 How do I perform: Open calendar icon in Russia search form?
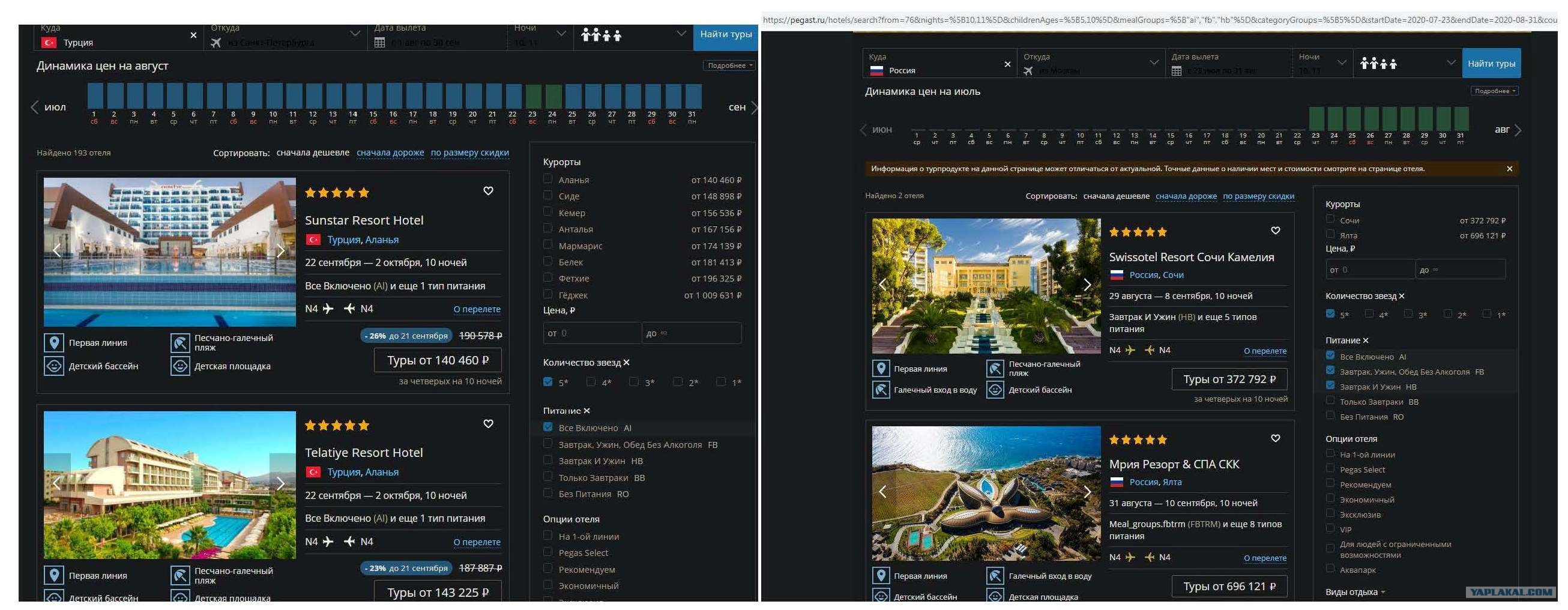(x=1177, y=71)
